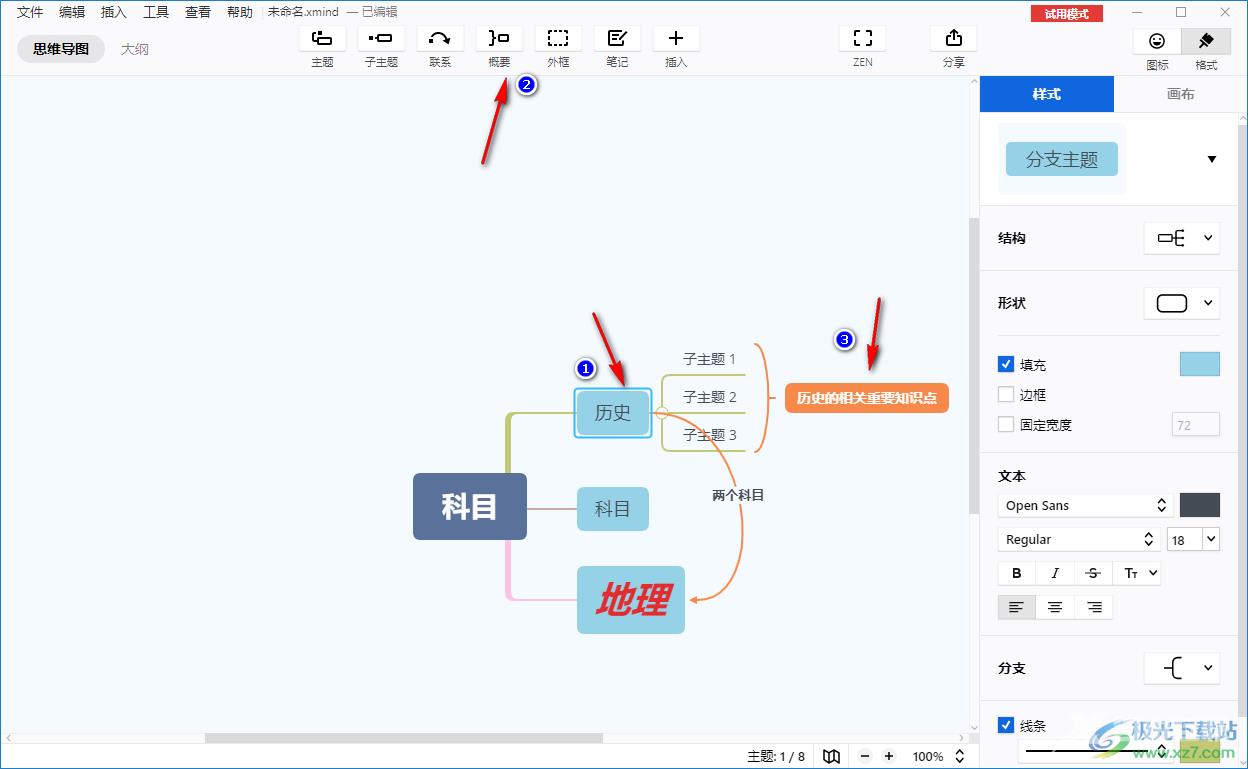
Task: Center align the text
Action: pyautogui.click(x=1055, y=607)
